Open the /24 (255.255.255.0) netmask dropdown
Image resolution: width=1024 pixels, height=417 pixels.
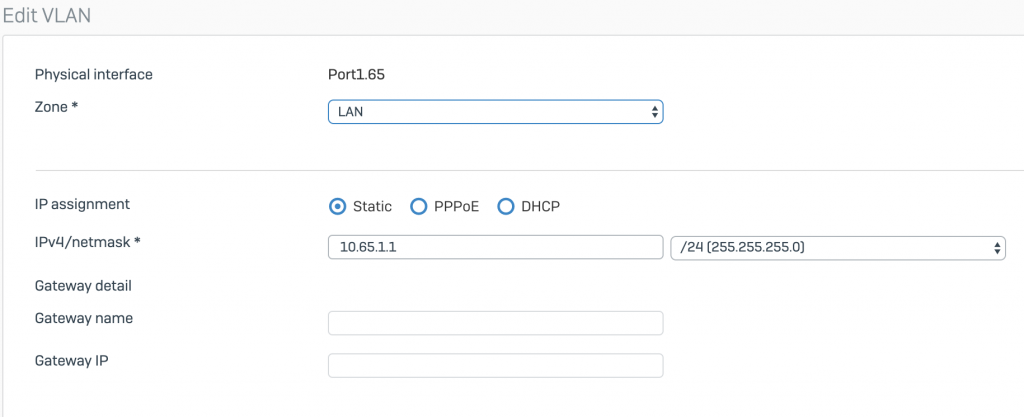pyautogui.click(x=838, y=247)
